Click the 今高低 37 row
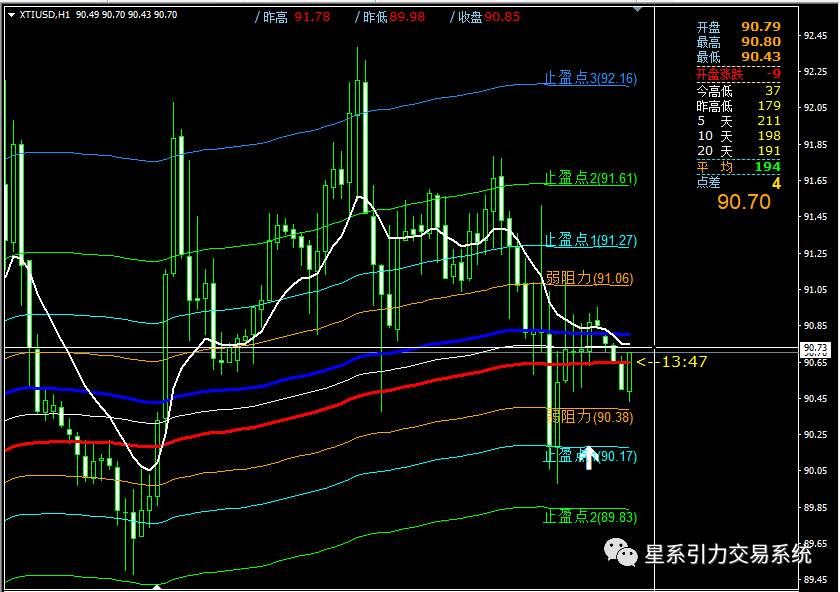This screenshot has width=840, height=592. tap(738, 90)
